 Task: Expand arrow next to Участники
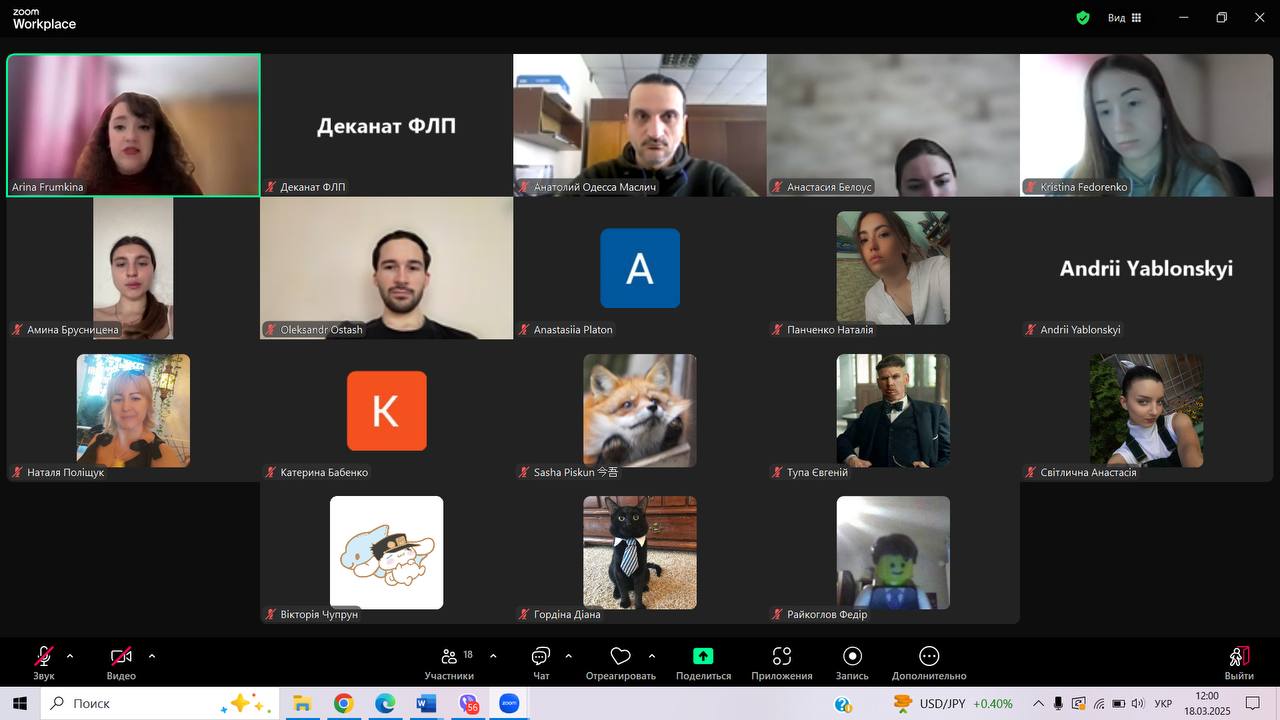[493, 656]
